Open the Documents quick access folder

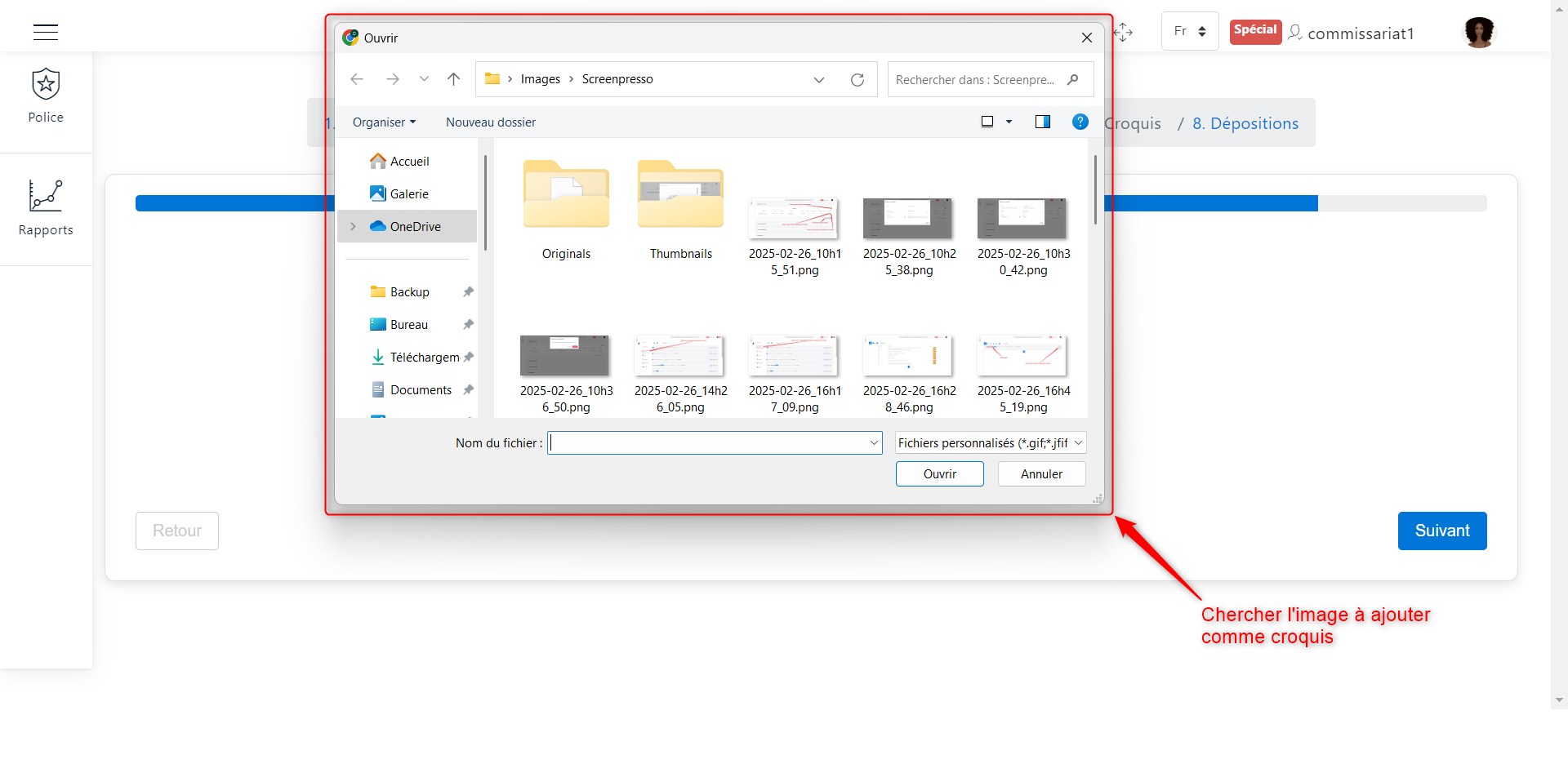coord(412,390)
